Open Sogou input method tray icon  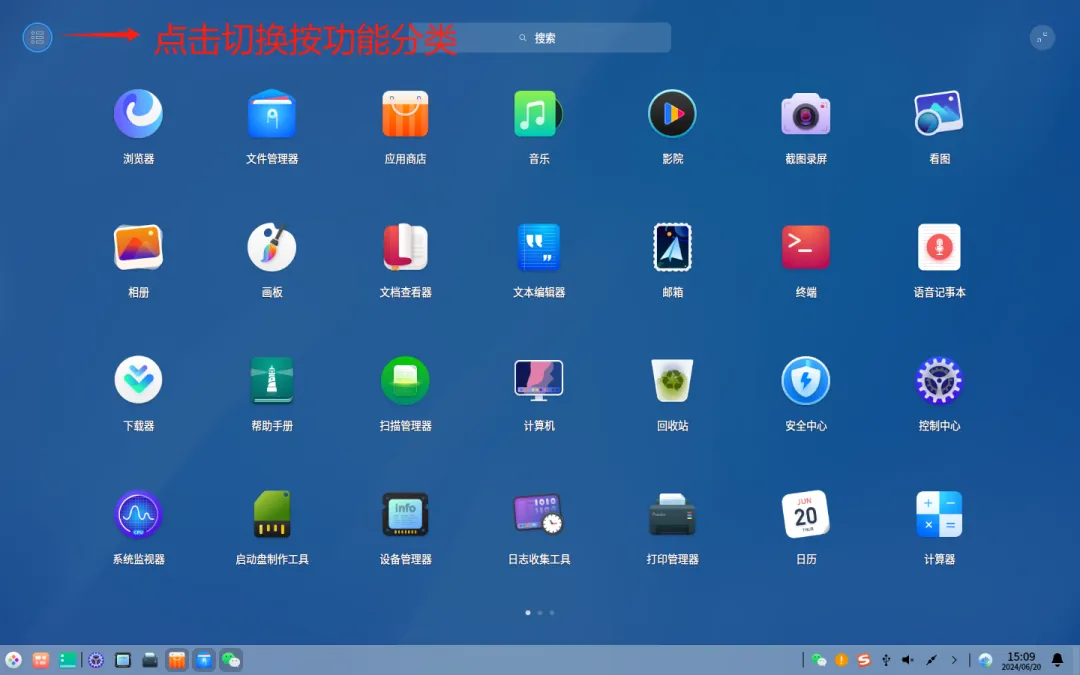[x=864, y=661]
